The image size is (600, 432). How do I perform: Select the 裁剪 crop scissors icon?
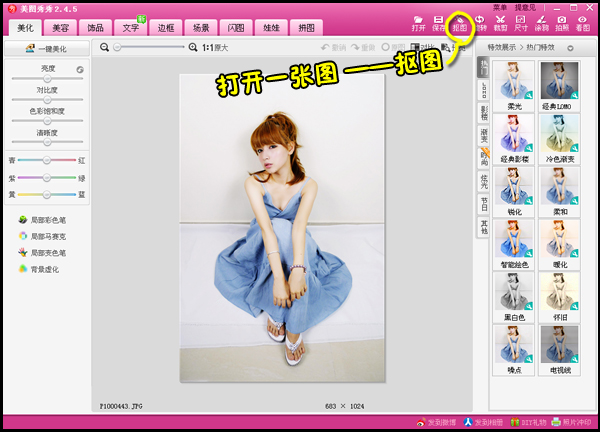coord(500,23)
